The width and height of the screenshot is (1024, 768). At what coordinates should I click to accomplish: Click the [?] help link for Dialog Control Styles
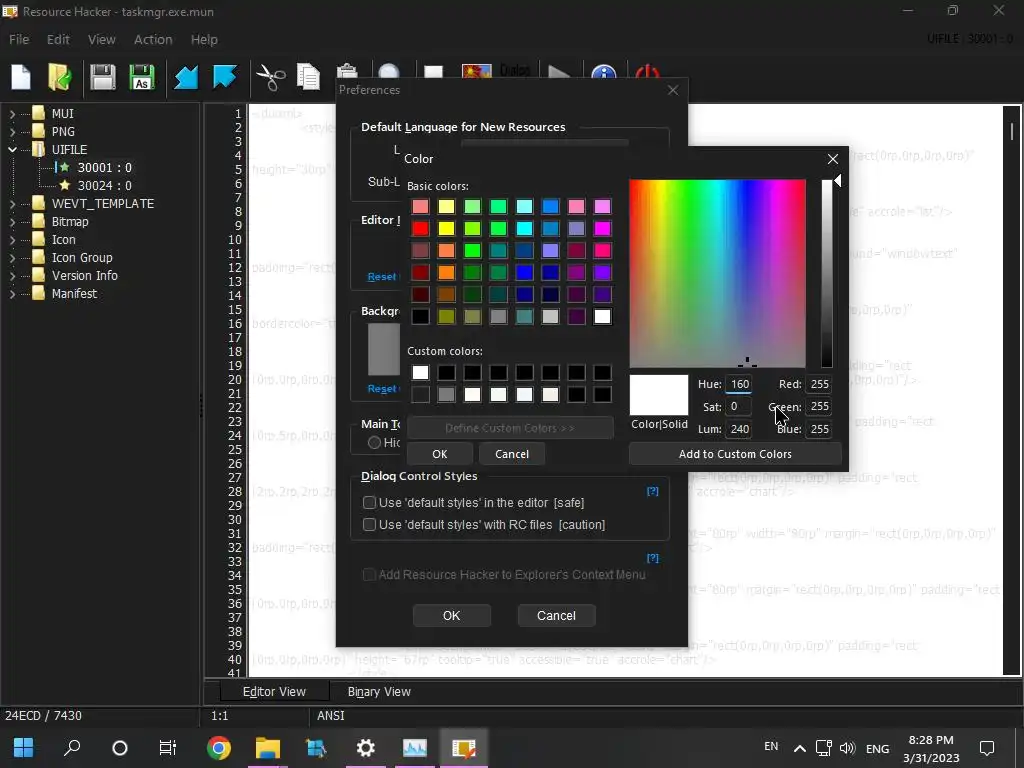[x=652, y=491]
